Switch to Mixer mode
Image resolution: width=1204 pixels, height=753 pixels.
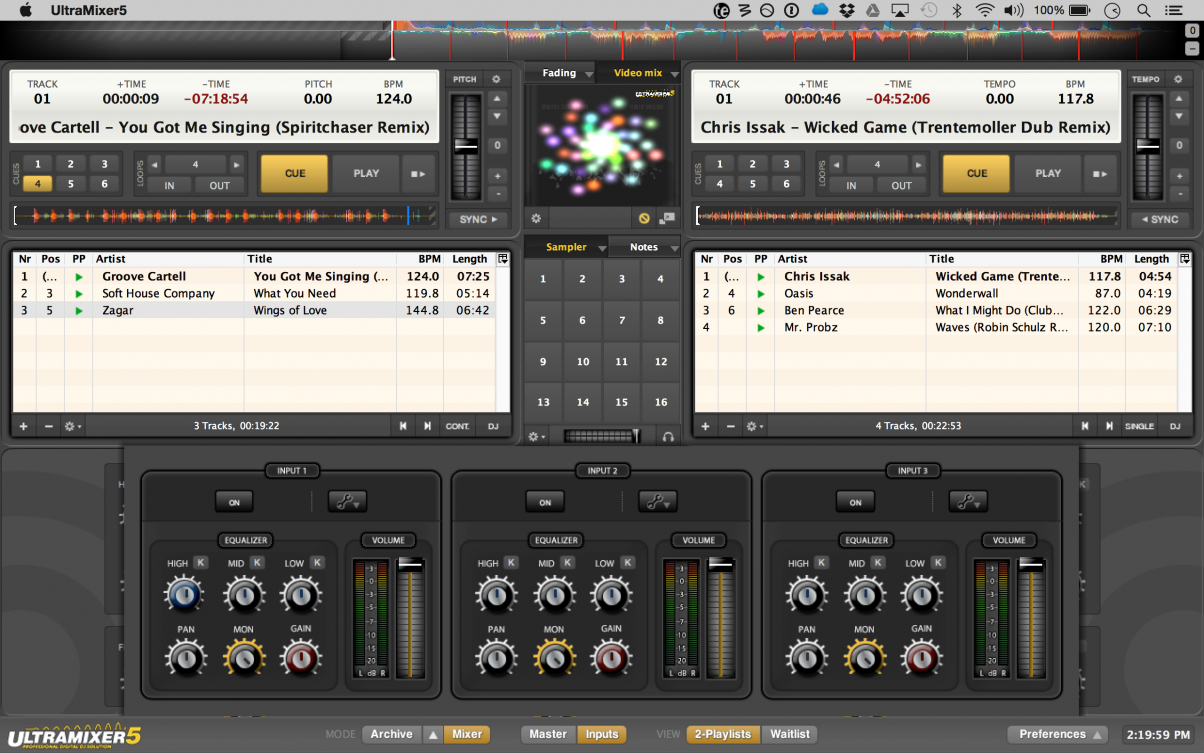[x=467, y=734]
